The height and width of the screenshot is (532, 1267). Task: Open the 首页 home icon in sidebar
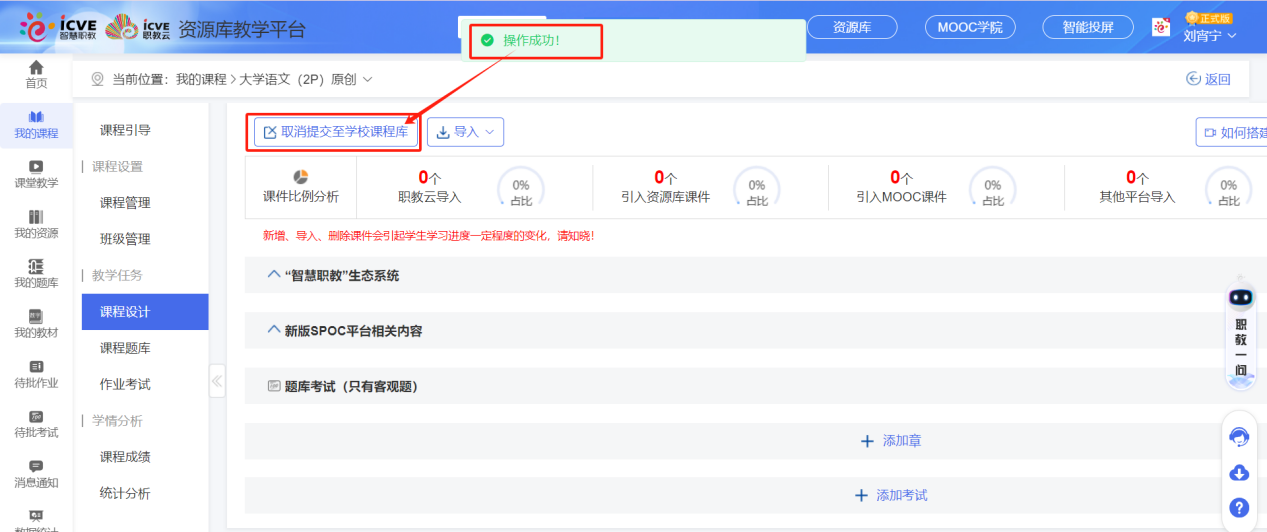pyautogui.click(x=36, y=68)
